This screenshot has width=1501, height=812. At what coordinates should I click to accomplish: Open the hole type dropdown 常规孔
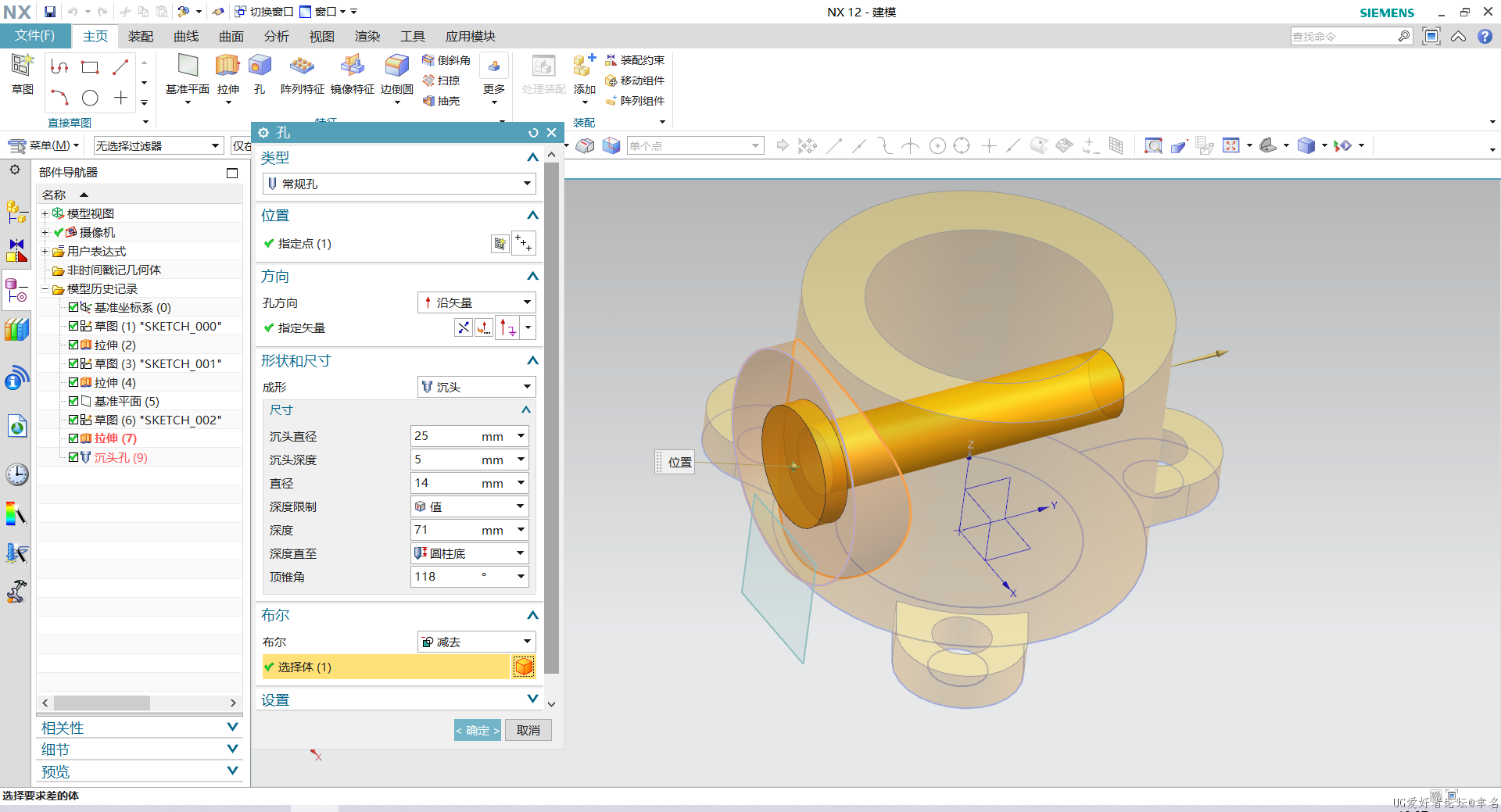coord(399,184)
